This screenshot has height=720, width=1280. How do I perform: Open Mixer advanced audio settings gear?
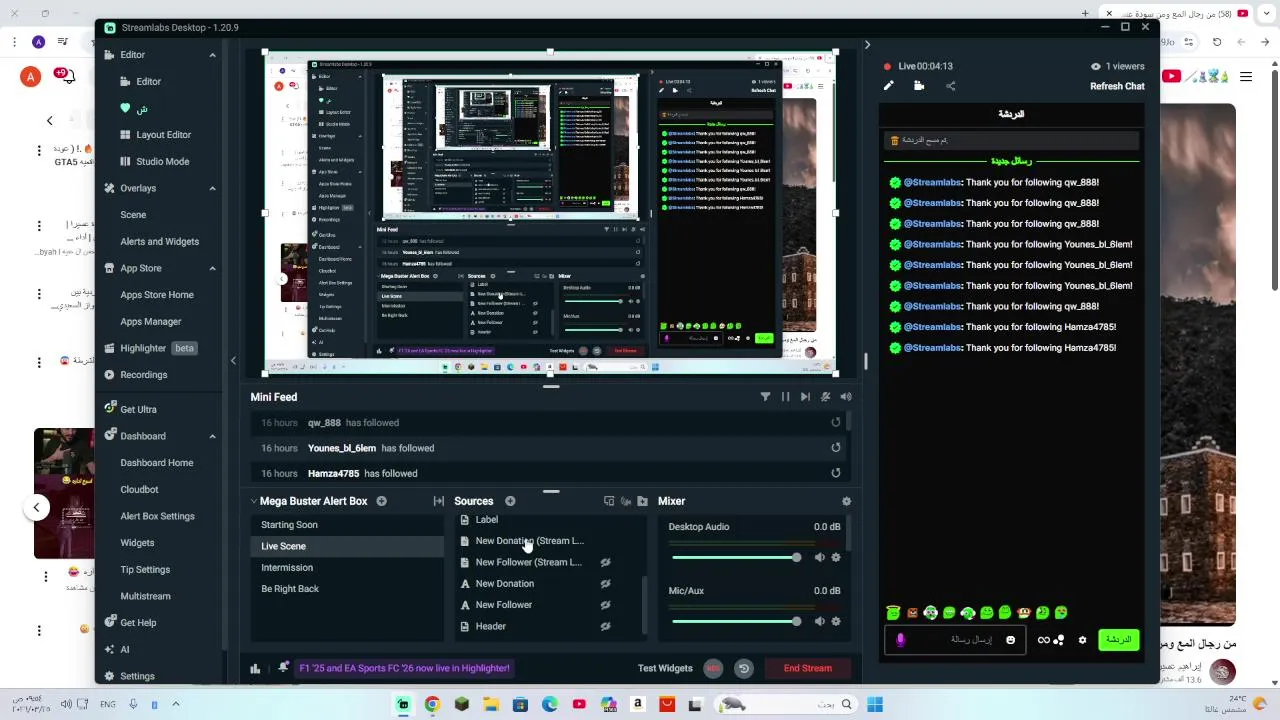[x=846, y=501]
